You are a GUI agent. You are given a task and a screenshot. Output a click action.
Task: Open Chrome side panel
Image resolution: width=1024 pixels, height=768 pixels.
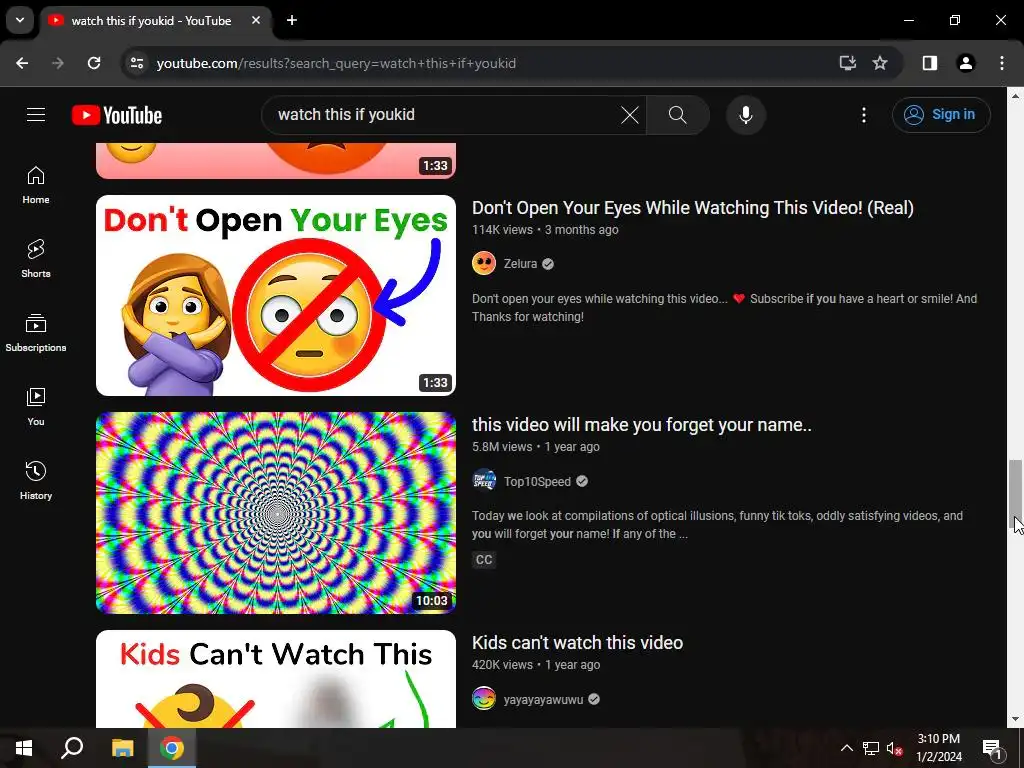pos(930,63)
